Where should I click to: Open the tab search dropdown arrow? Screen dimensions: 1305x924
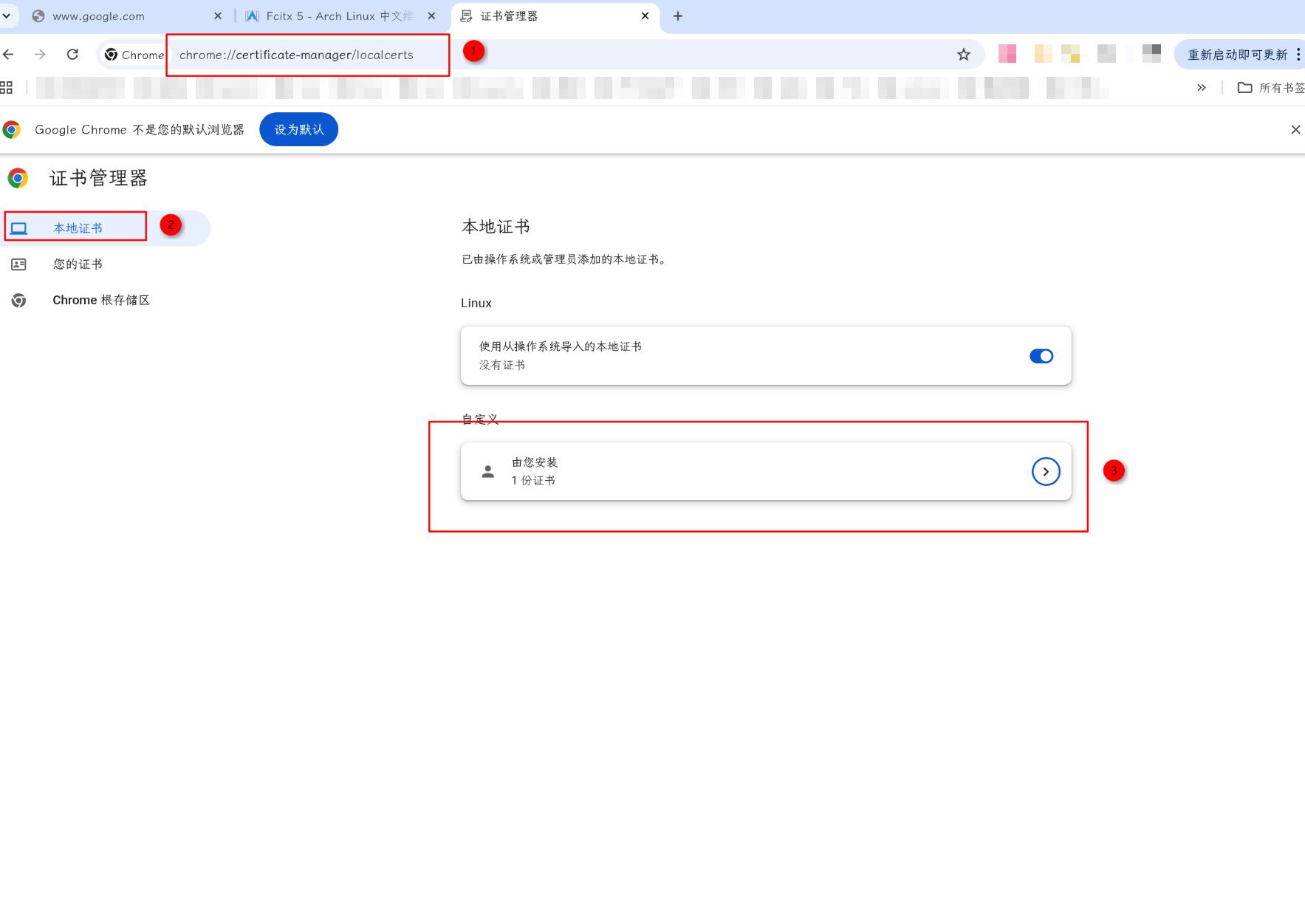coord(6,16)
